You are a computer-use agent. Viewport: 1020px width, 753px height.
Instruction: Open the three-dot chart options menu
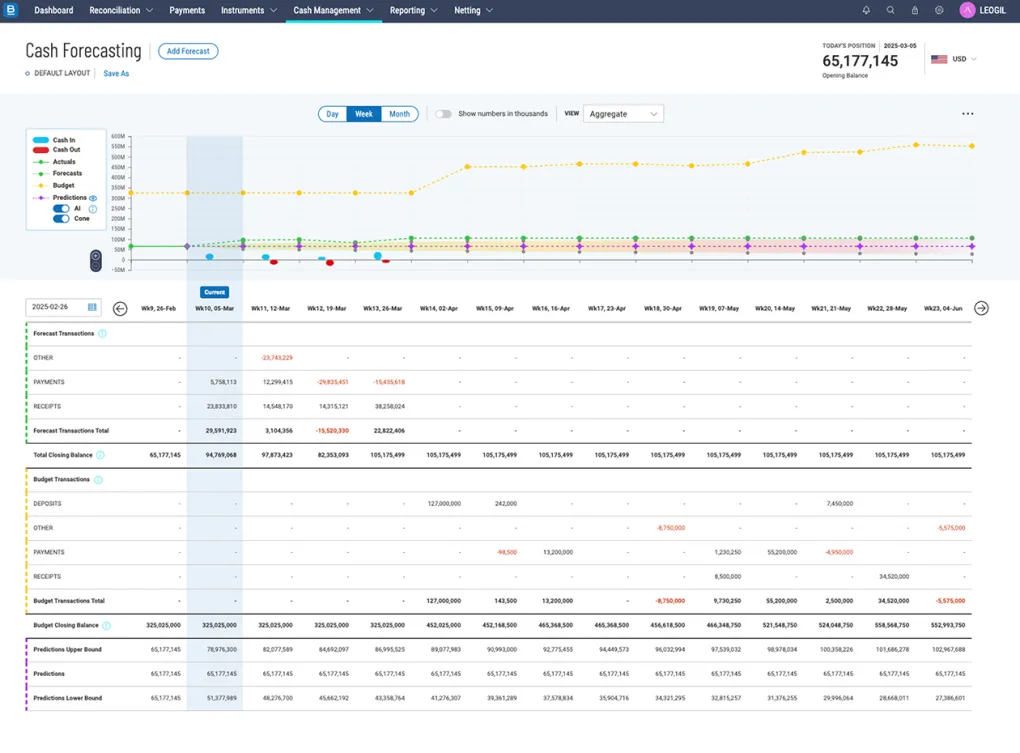click(967, 114)
